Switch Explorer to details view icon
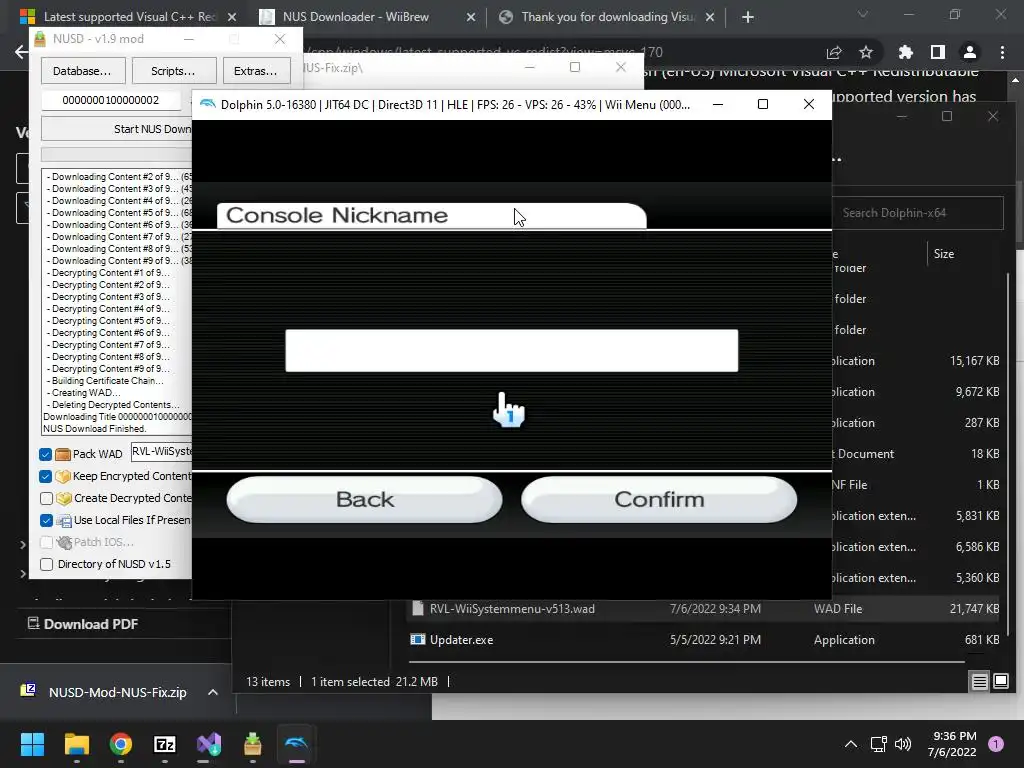Image resolution: width=1024 pixels, height=768 pixels. coord(980,682)
